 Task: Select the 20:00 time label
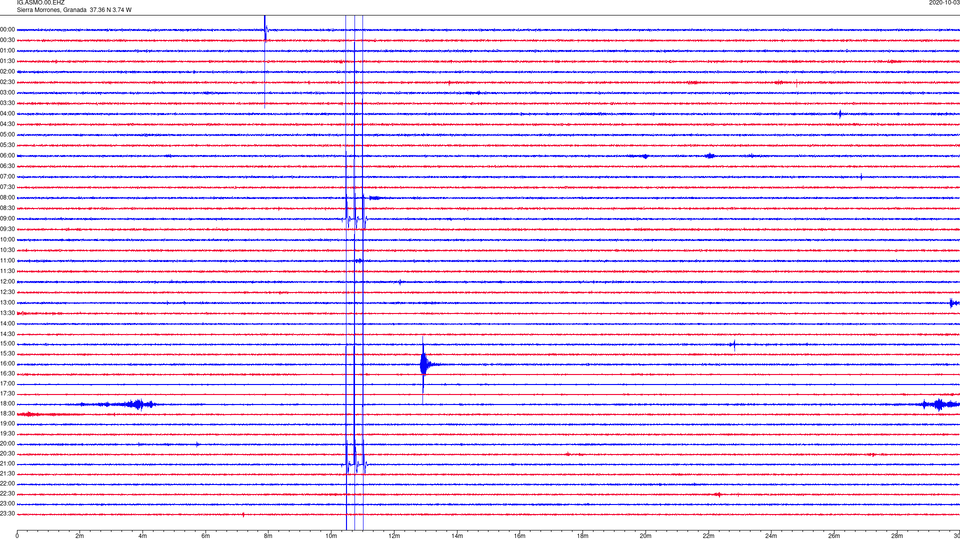[7, 444]
